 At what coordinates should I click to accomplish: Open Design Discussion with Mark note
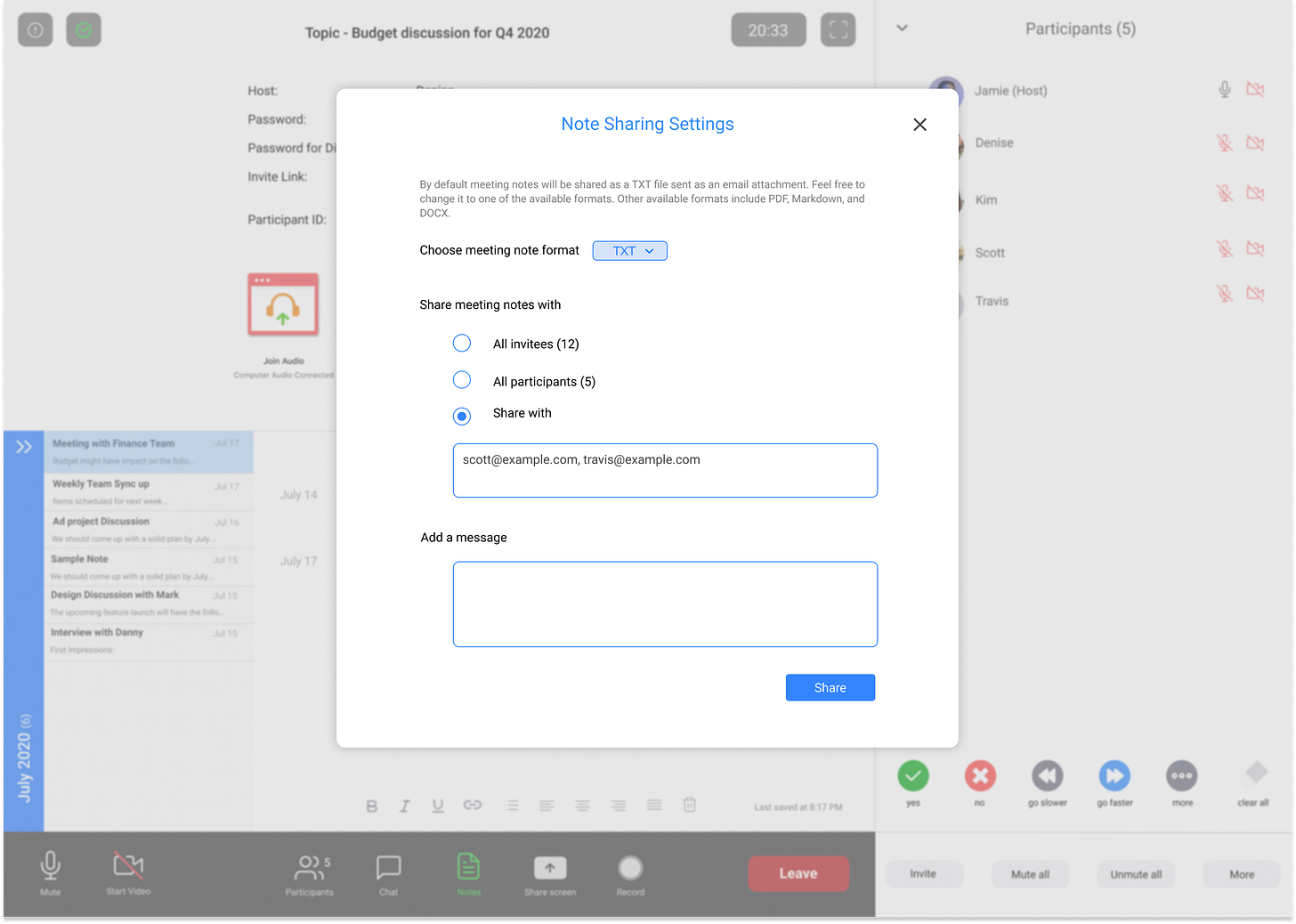[x=149, y=603]
